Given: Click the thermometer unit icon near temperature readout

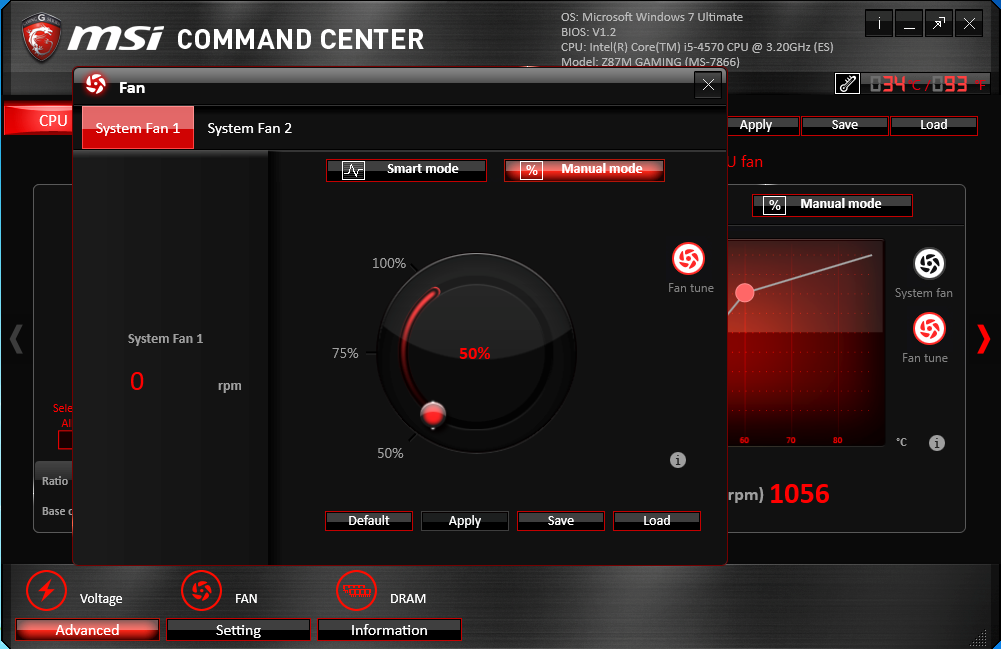Looking at the screenshot, I should (847, 84).
